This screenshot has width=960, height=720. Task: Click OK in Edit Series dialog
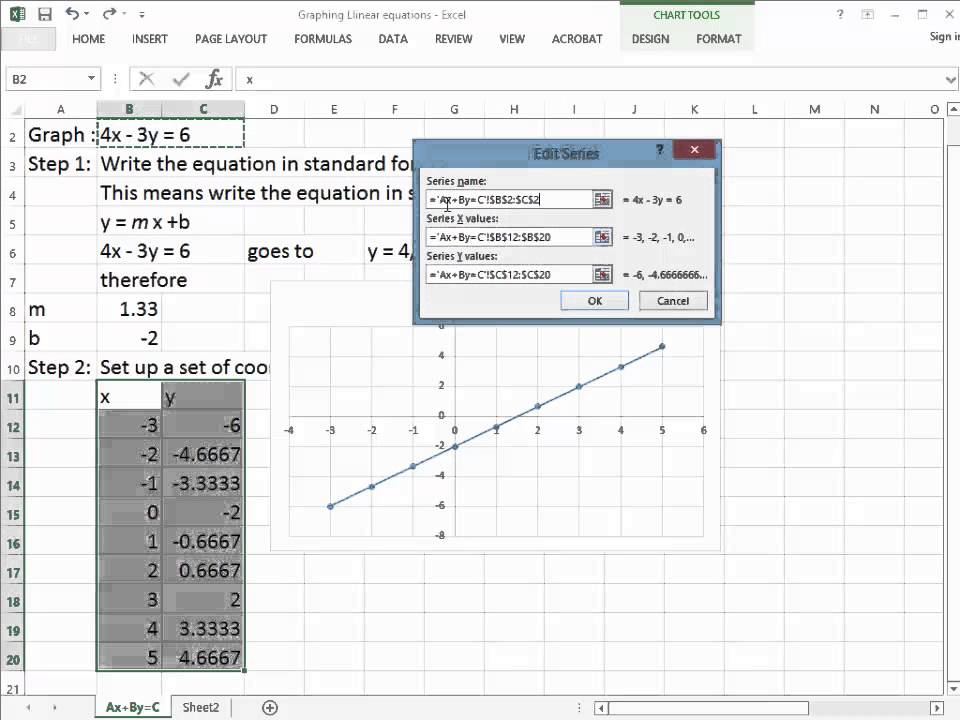pyautogui.click(x=594, y=301)
